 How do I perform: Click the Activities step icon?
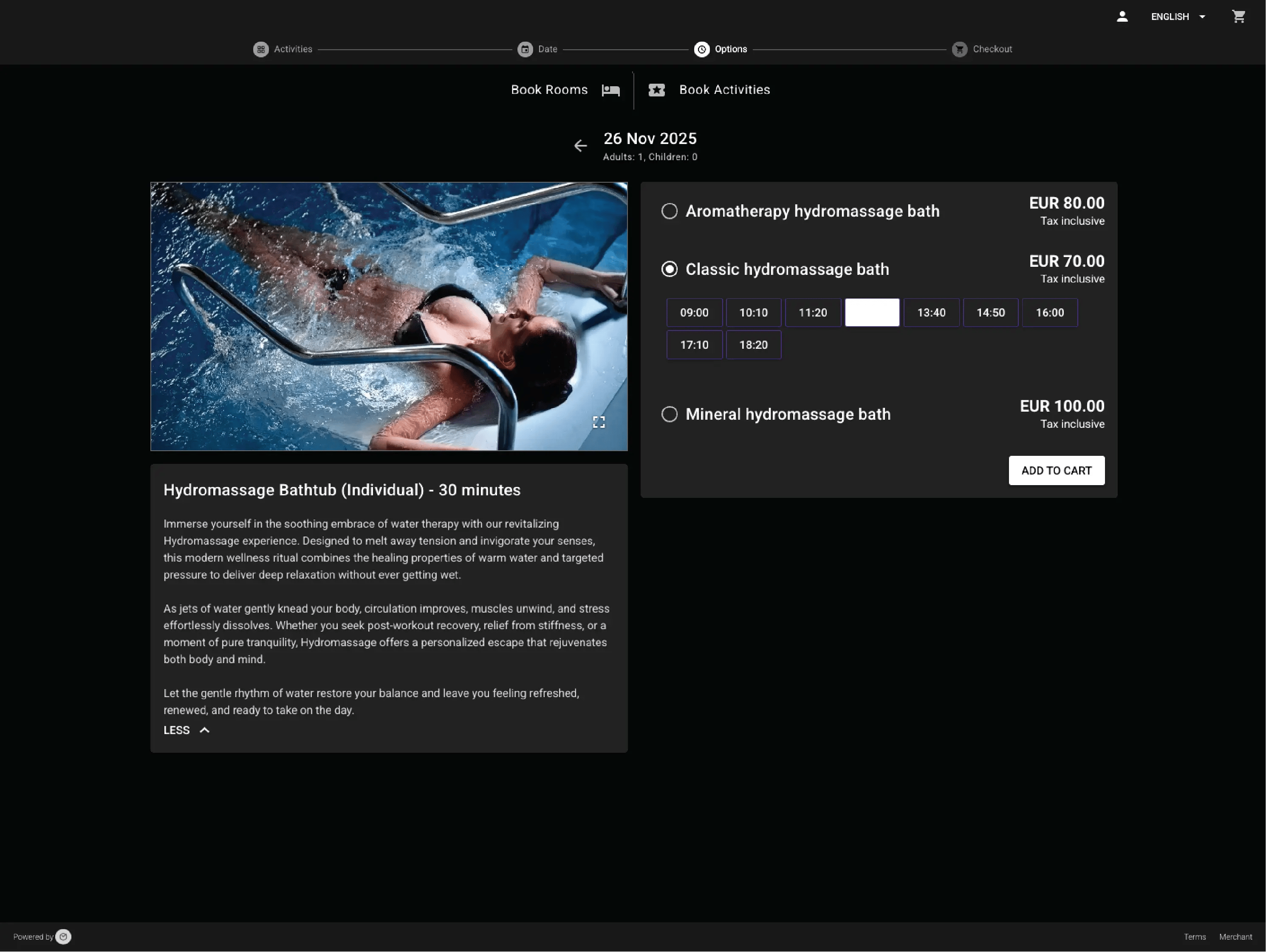point(261,49)
